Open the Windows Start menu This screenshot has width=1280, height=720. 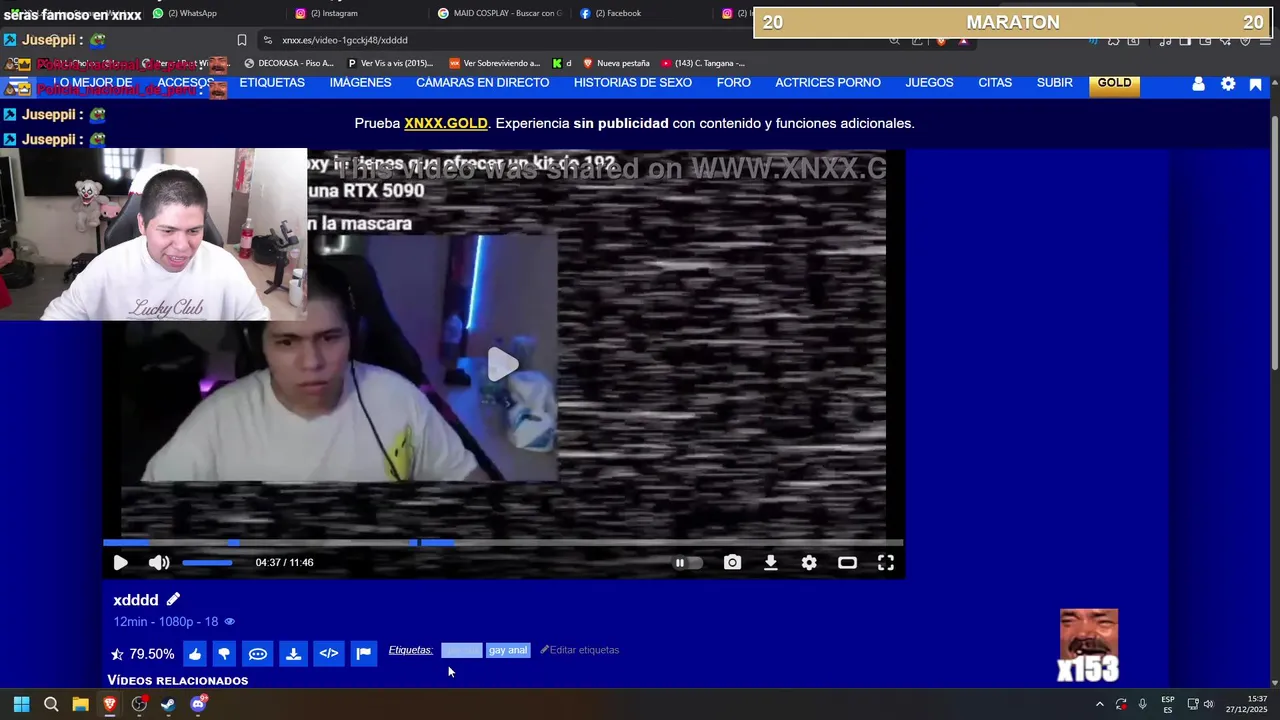21,704
